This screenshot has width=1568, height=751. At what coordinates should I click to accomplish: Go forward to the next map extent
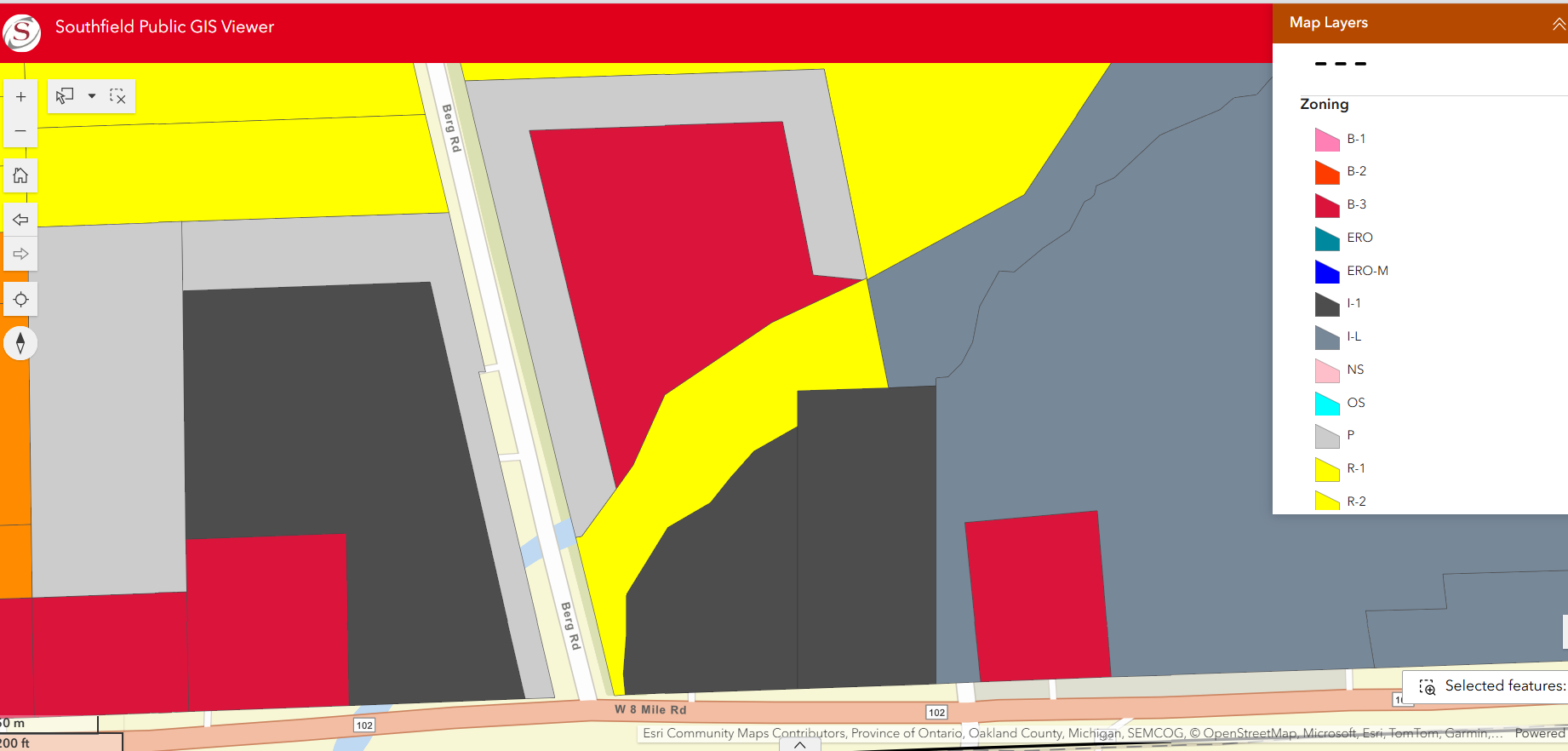(x=20, y=254)
